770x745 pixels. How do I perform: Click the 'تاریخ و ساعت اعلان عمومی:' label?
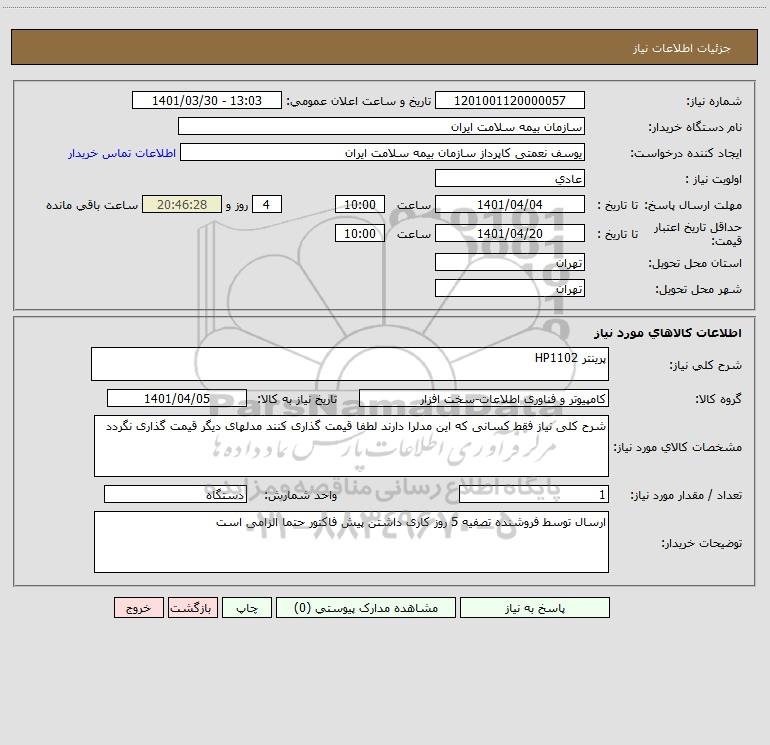[x=358, y=101]
